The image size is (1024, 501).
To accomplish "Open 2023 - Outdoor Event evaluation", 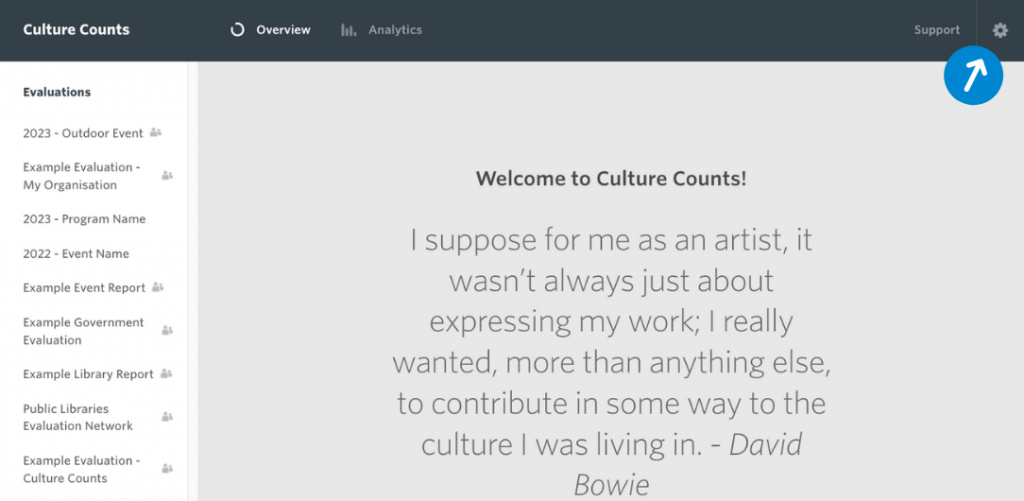I will coord(83,133).
